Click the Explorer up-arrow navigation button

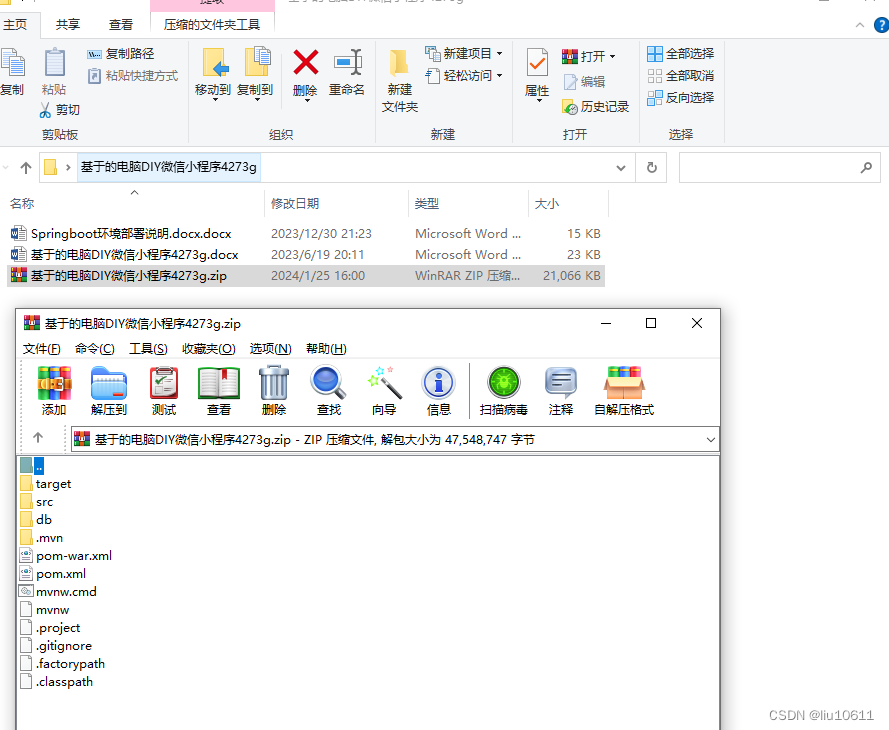26,168
